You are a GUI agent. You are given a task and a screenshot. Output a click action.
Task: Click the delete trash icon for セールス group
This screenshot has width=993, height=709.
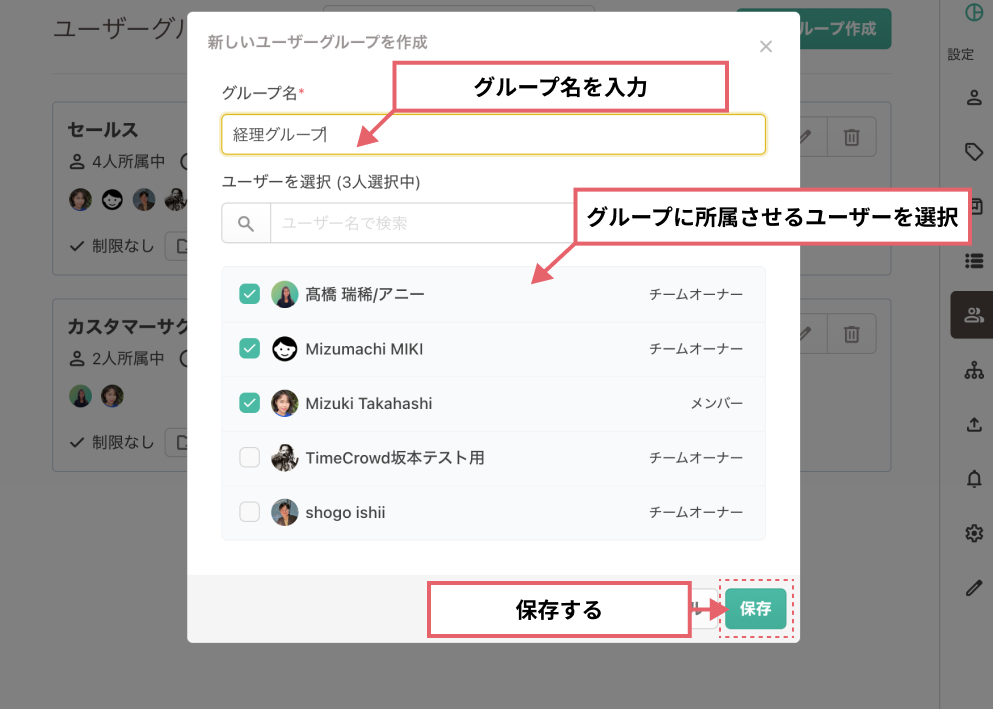point(852,136)
